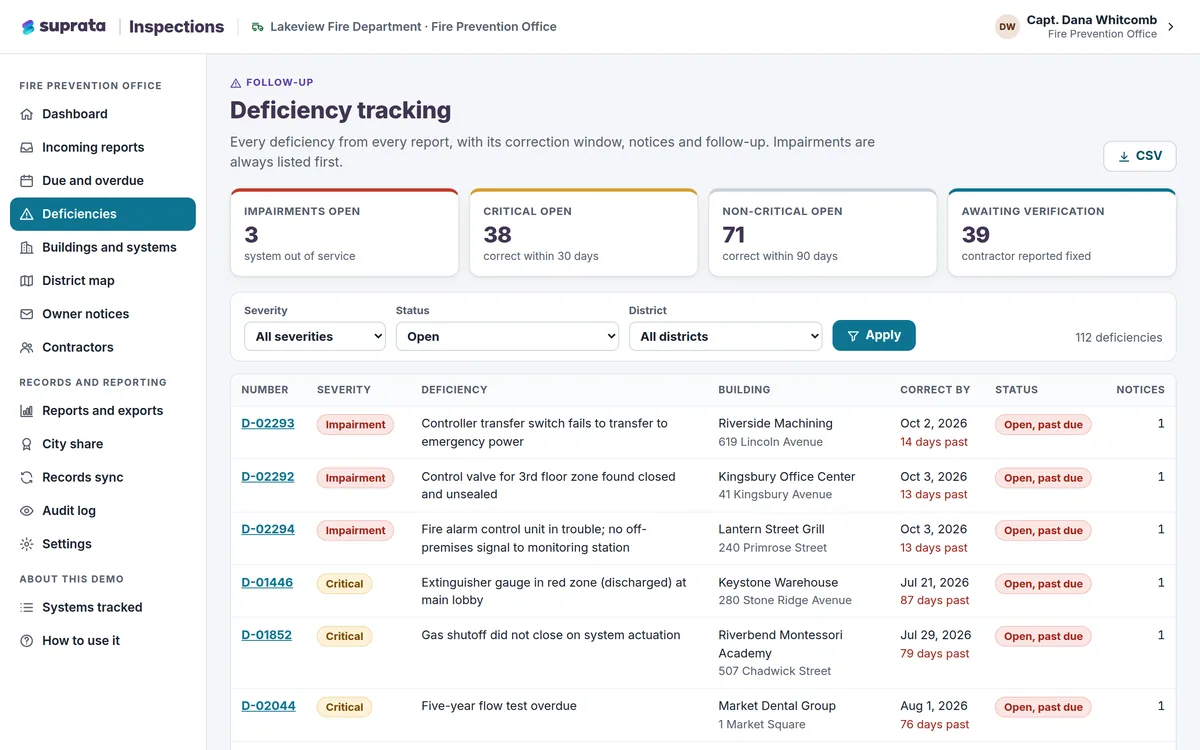Click the Due and overdue calendar icon
This screenshot has height=750, width=1200.
(x=27, y=181)
